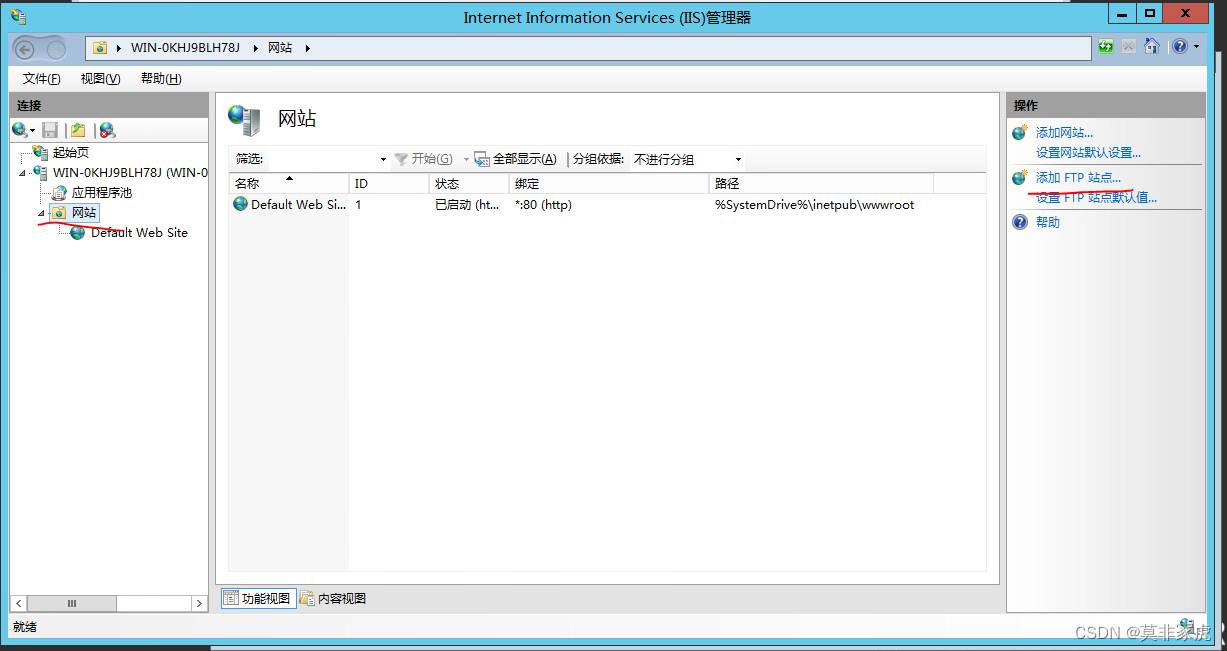The height and width of the screenshot is (651, 1227).
Task: Click the Refresh page icon in address bar
Action: 1106,46
